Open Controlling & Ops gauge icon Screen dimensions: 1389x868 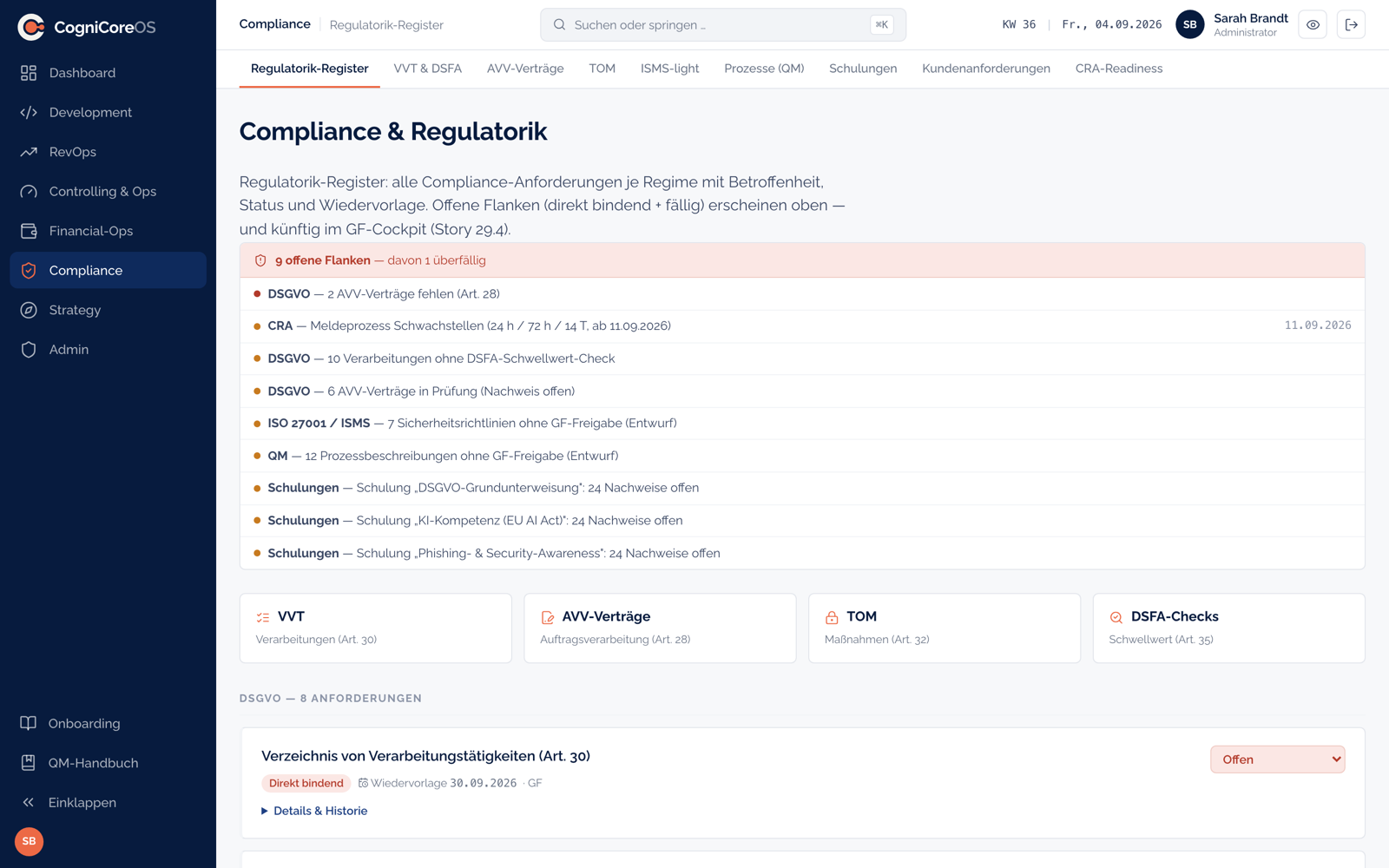tap(29, 192)
